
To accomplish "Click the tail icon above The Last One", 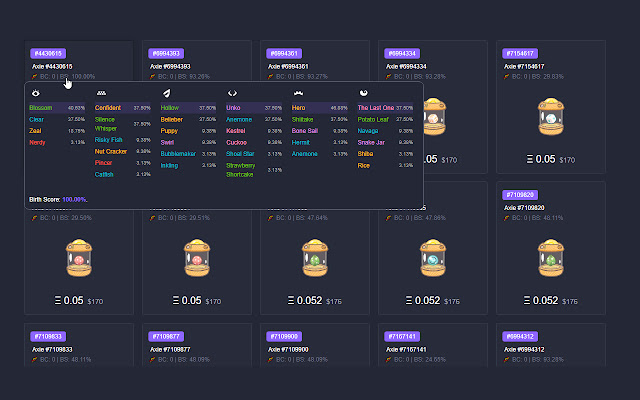I will pyautogui.click(x=363, y=92).
